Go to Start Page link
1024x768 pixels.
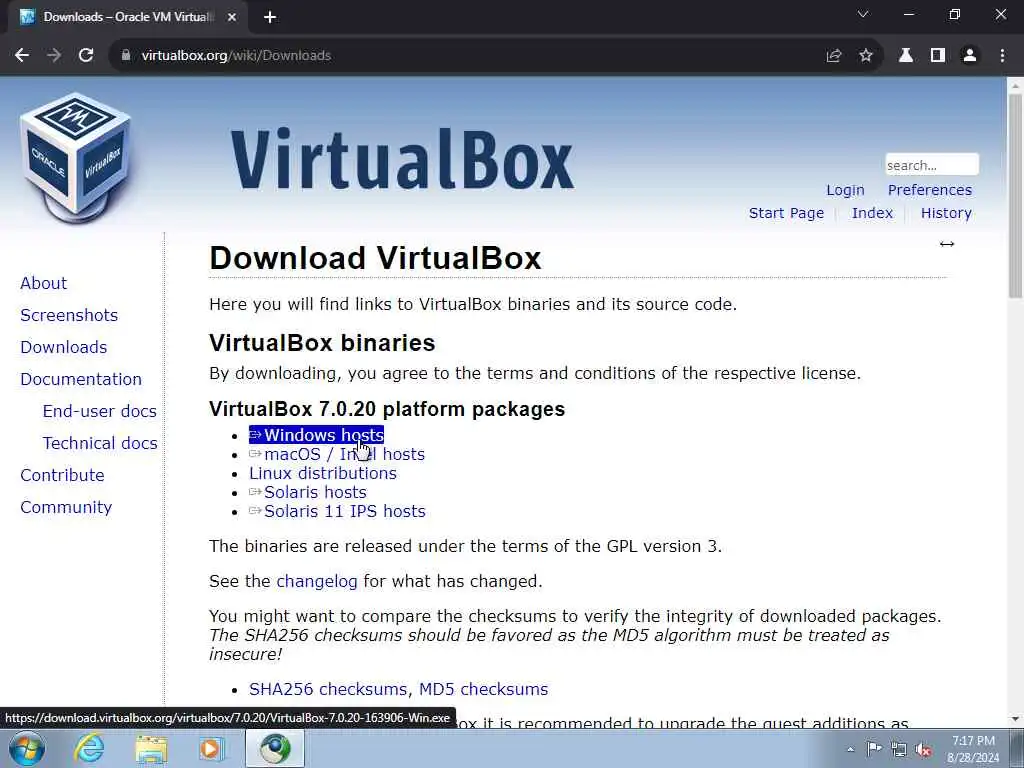click(x=786, y=213)
